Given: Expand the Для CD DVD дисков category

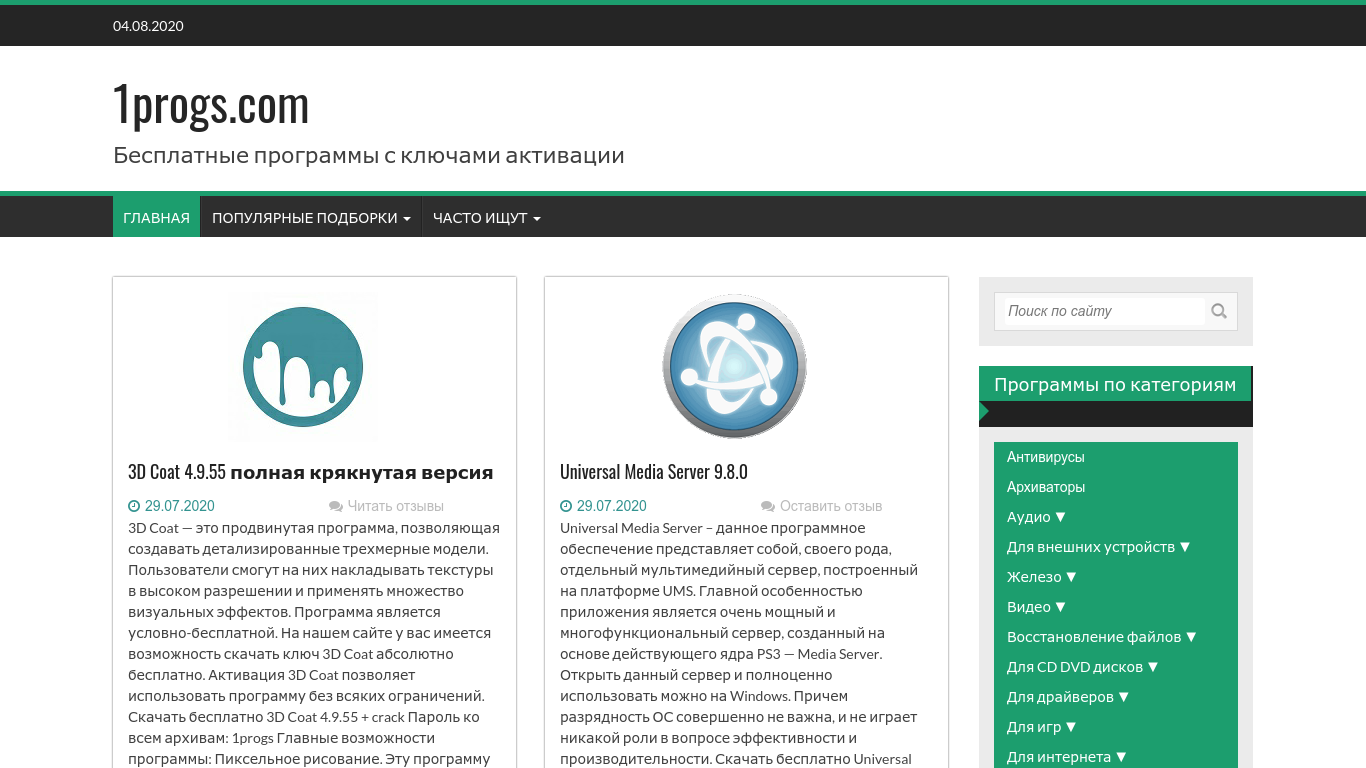Looking at the screenshot, I should coord(1083,667).
